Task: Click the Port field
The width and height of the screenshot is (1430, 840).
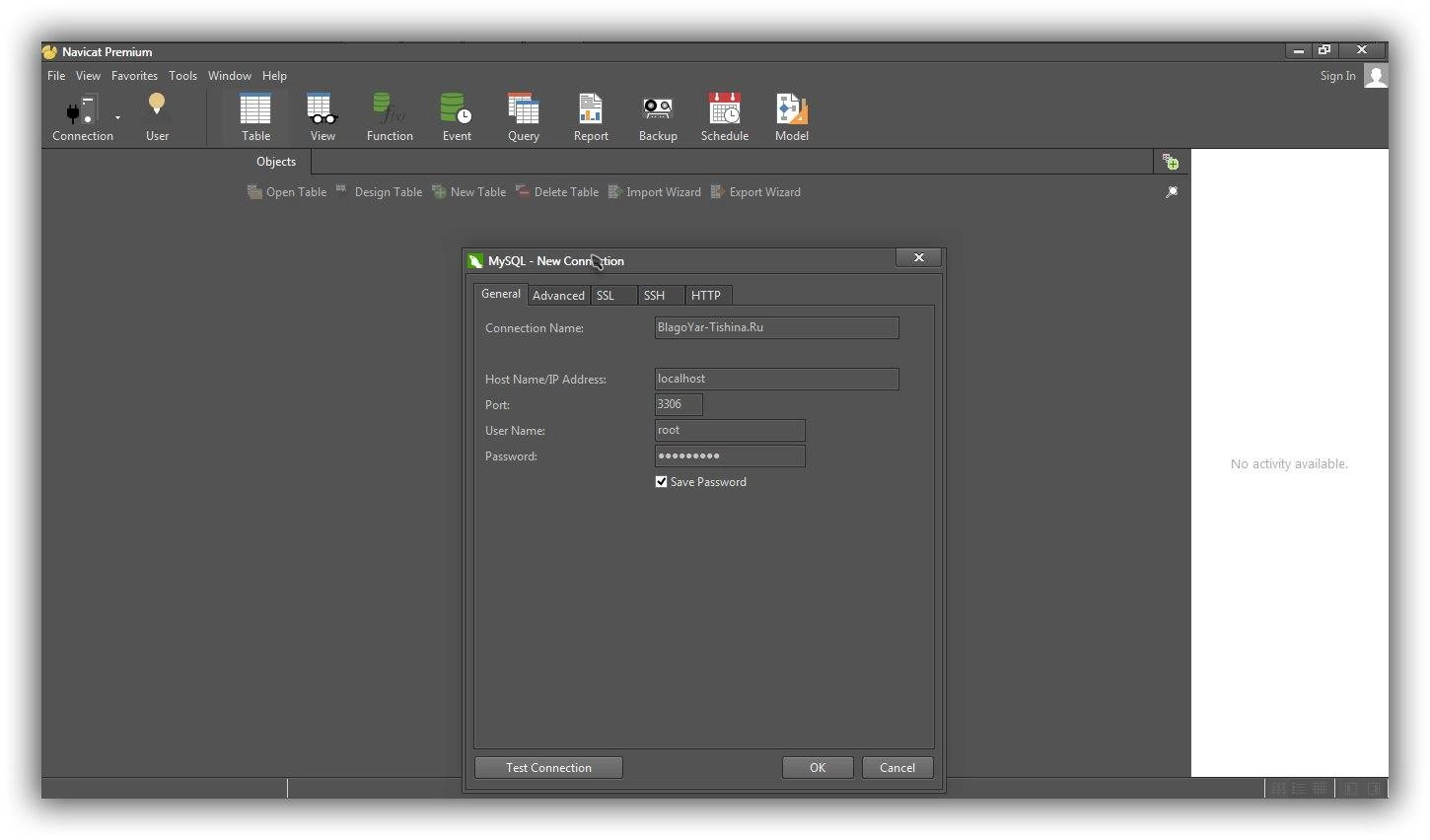Action: point(679,404)
